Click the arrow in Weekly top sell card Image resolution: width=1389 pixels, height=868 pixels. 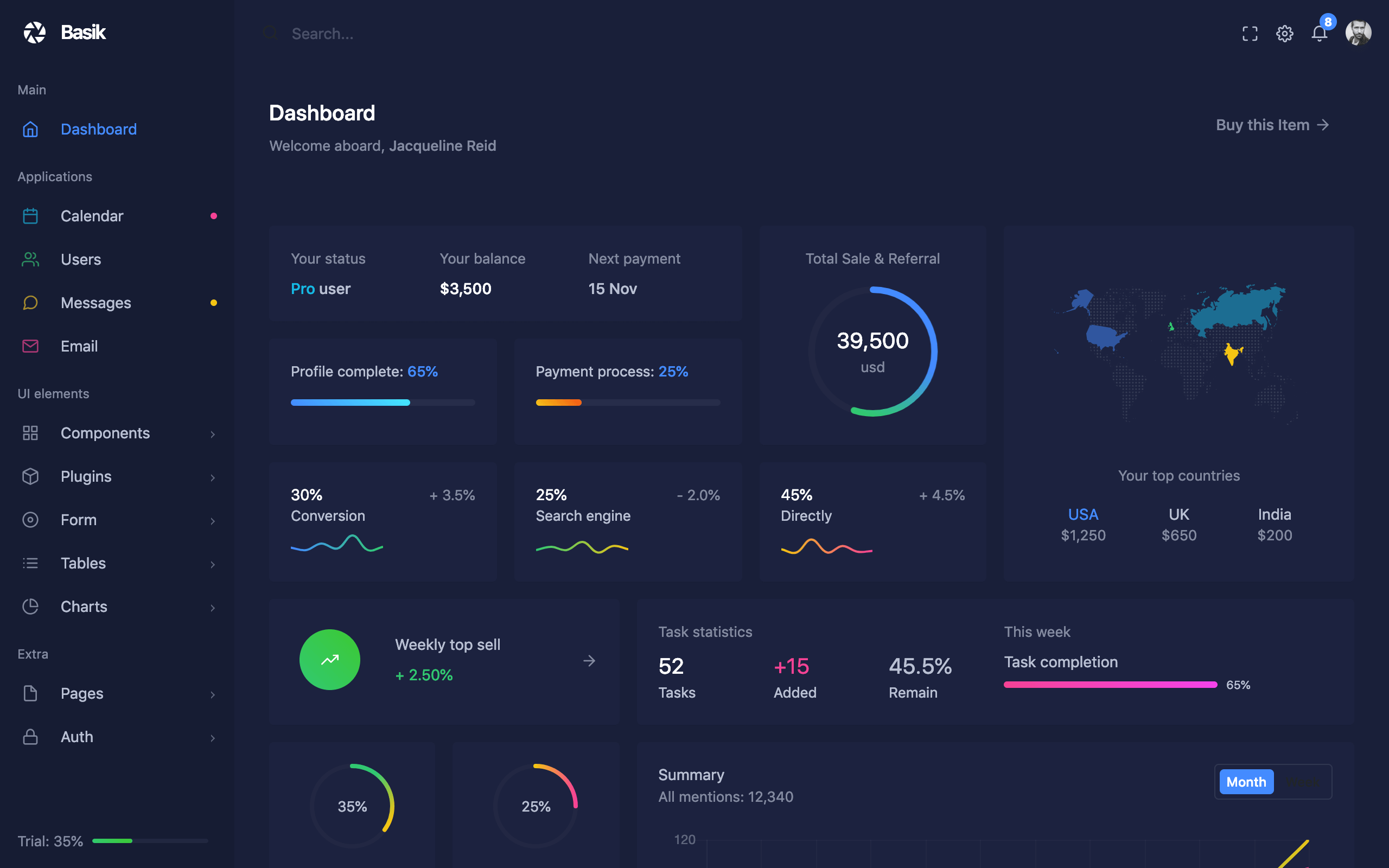[x=589, y=661]
